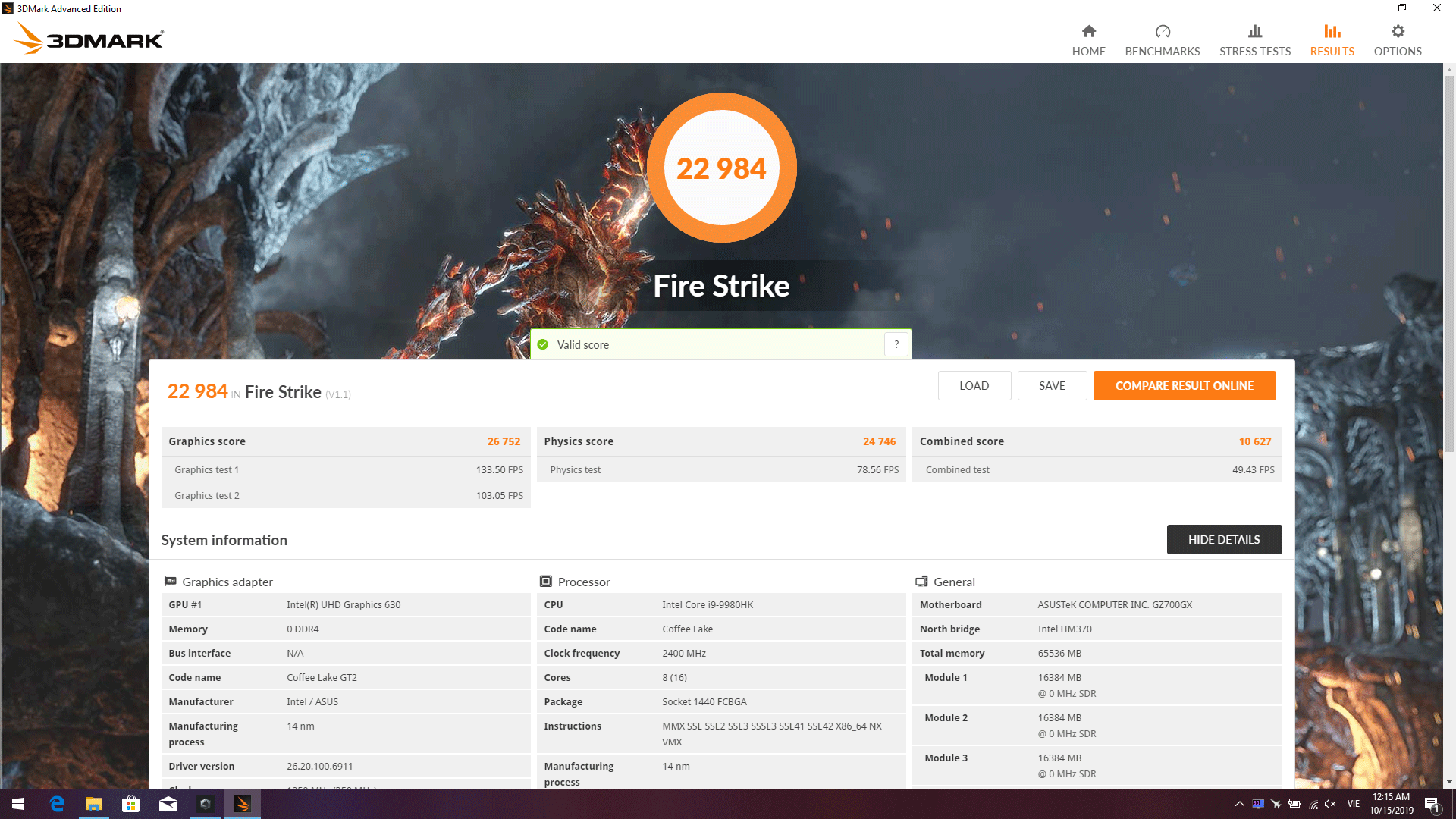Viewport: 1456px width, 819px height.
Task: Click the airplane mode tray icon
Action: click(x=1276, y=804)
